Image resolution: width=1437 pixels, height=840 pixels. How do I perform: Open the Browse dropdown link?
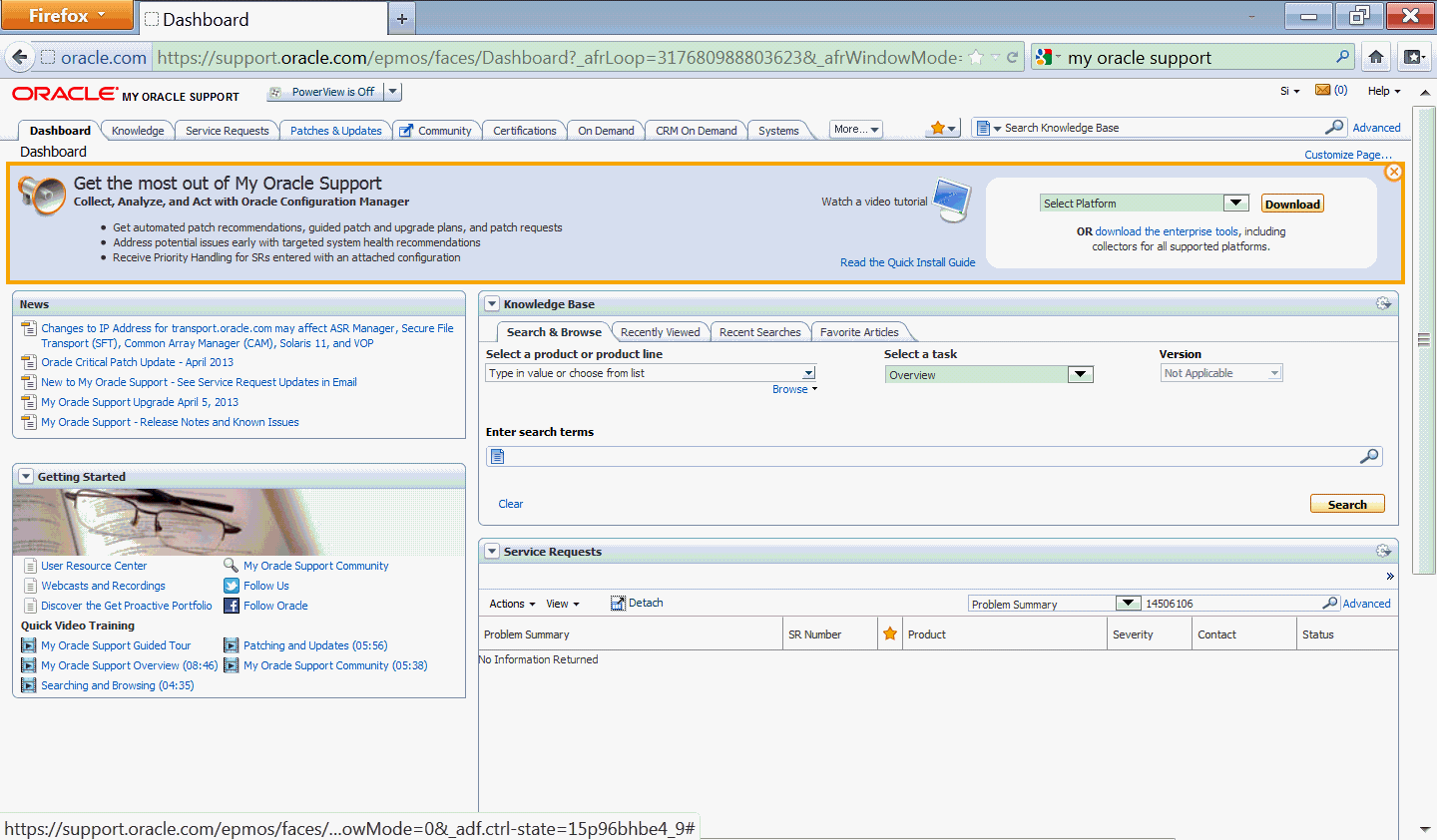pos(794,389)
